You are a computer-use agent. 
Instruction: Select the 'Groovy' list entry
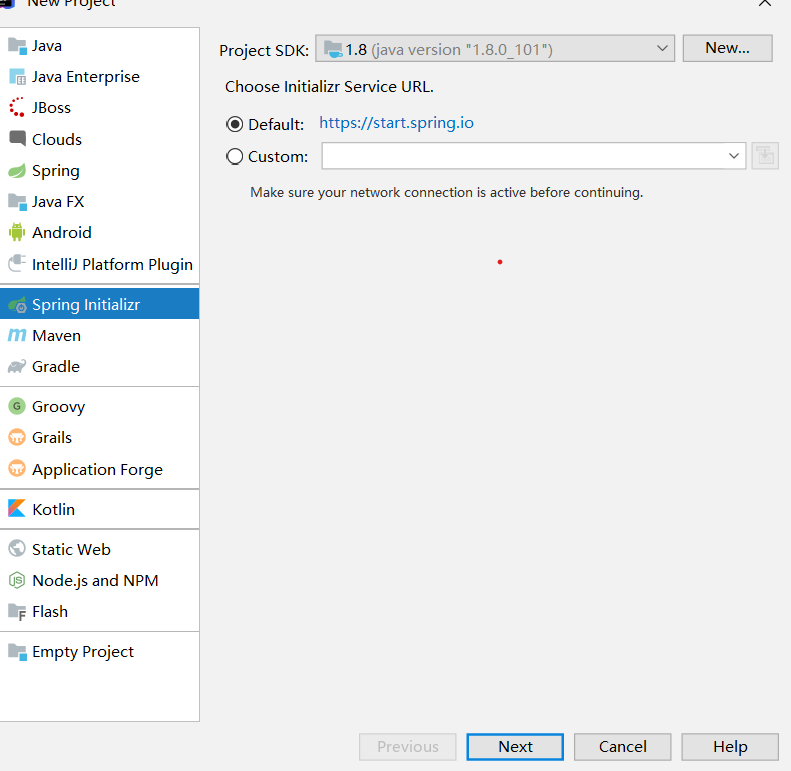point(99,407)
